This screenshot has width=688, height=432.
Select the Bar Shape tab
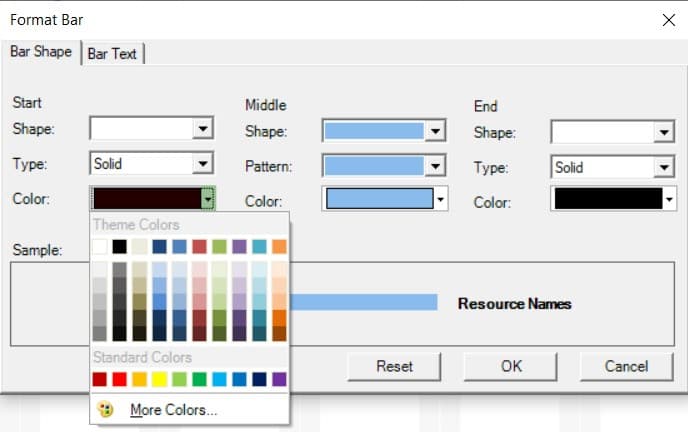[x=40, y=52]
